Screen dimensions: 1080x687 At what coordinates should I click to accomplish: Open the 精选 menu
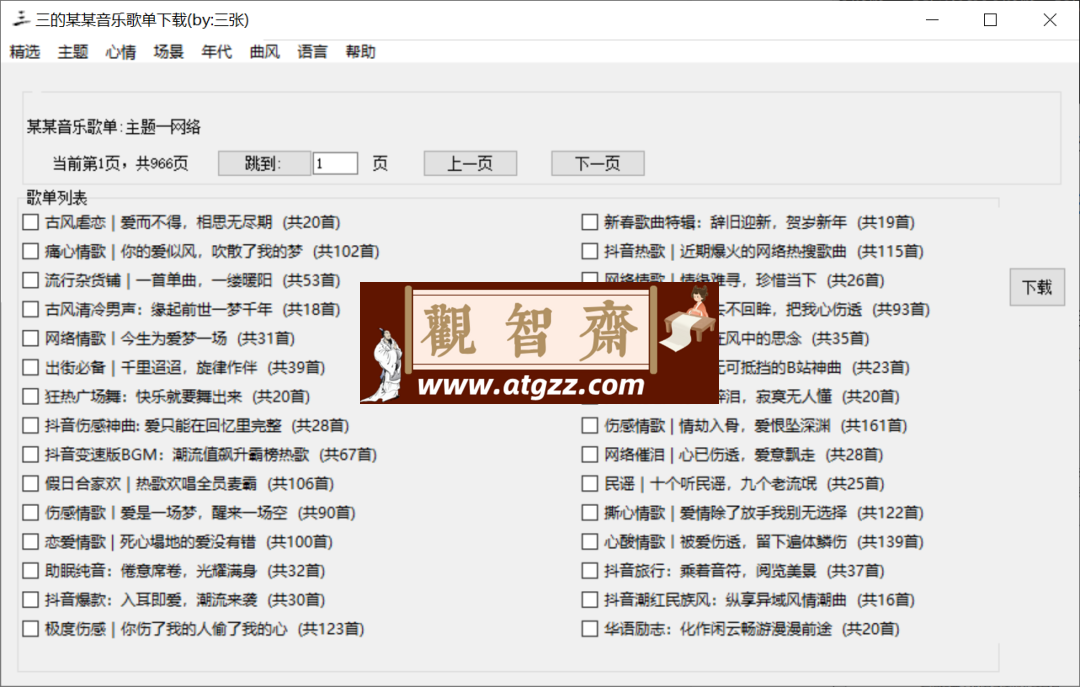(x=25, y=52)
